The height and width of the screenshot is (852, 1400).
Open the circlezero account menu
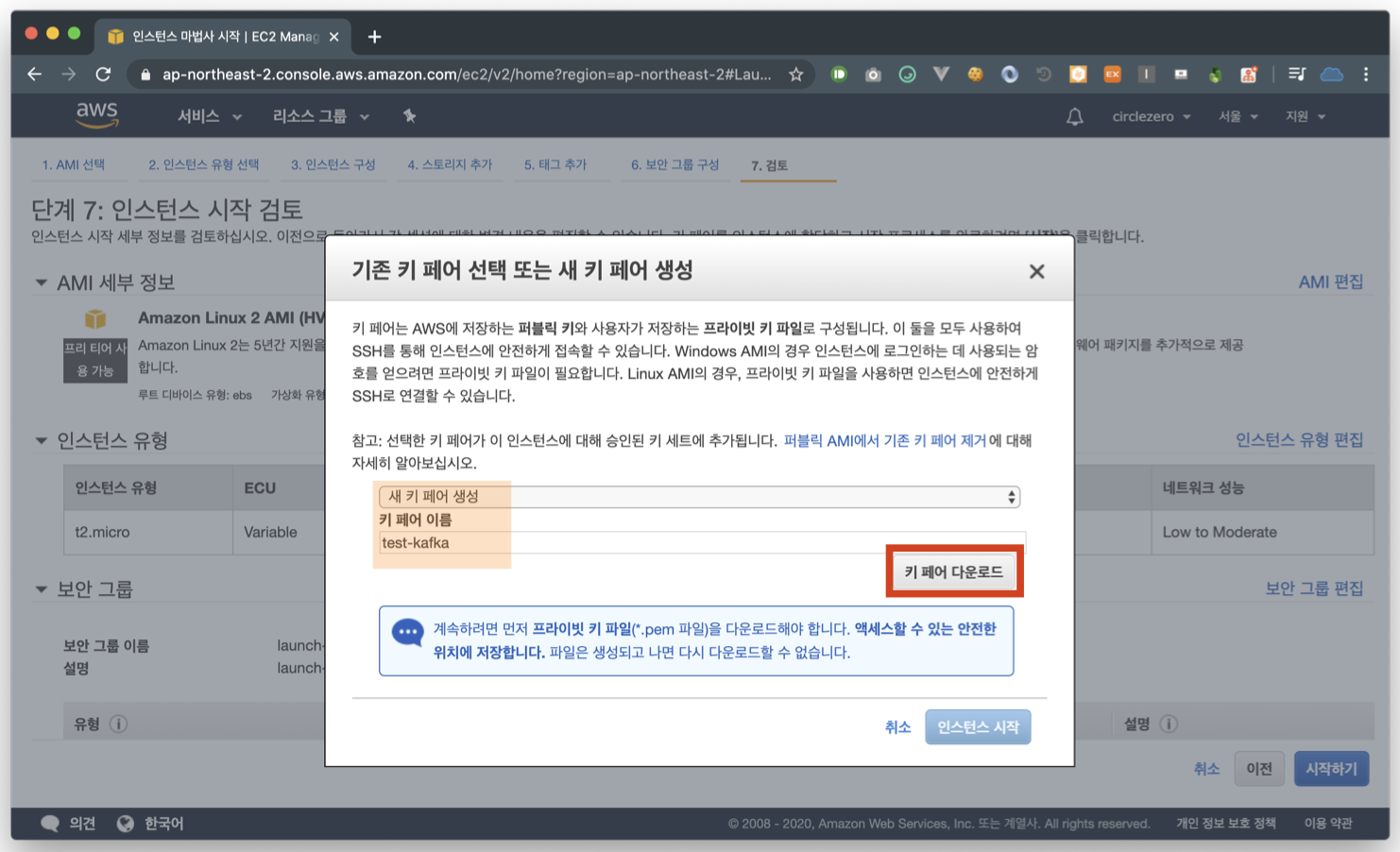(x=1151, y=116)
